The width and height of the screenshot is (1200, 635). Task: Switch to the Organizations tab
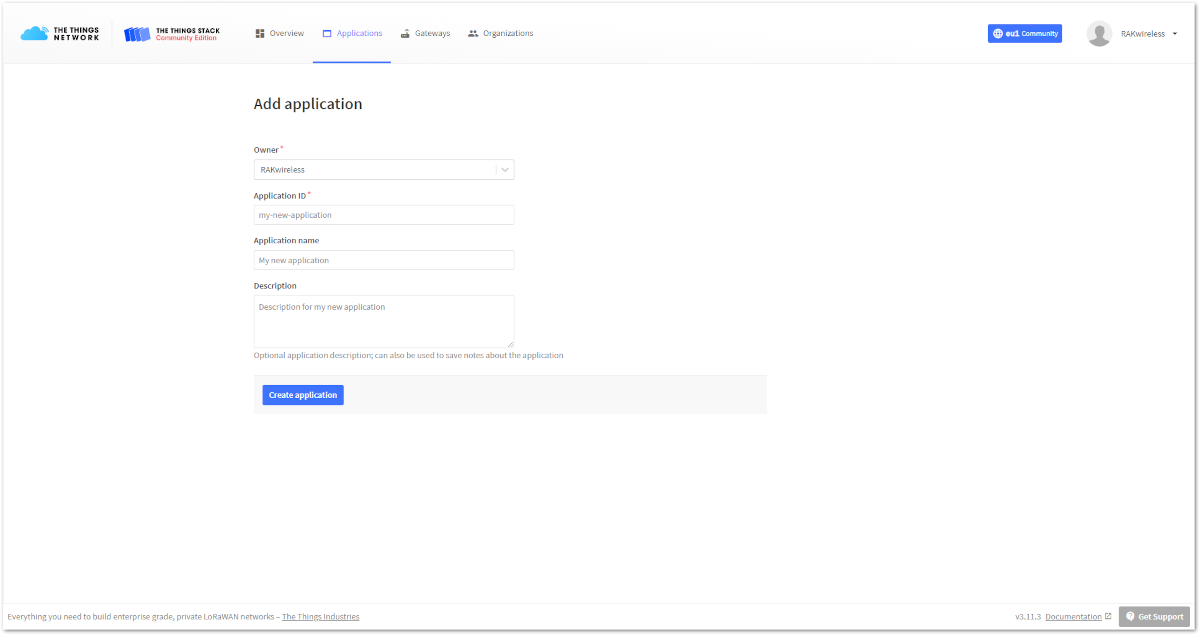click(x=500, y=33)
